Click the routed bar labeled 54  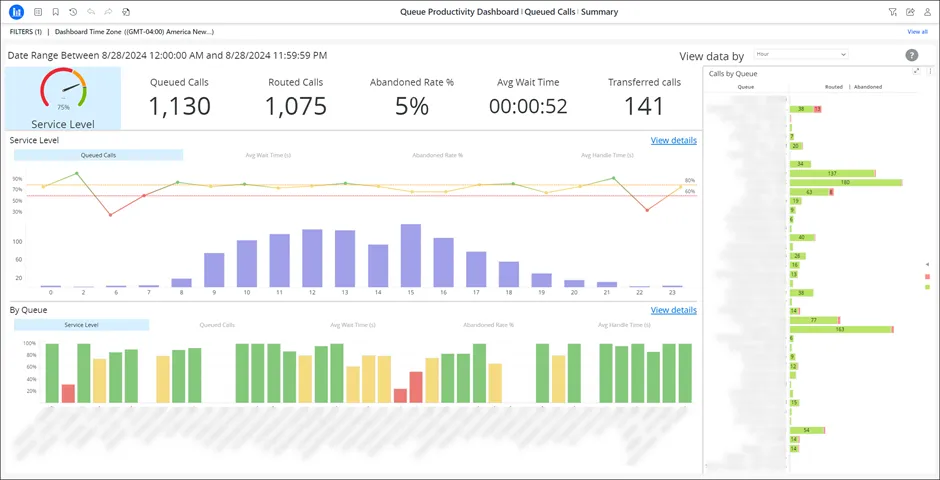[807, 430]
